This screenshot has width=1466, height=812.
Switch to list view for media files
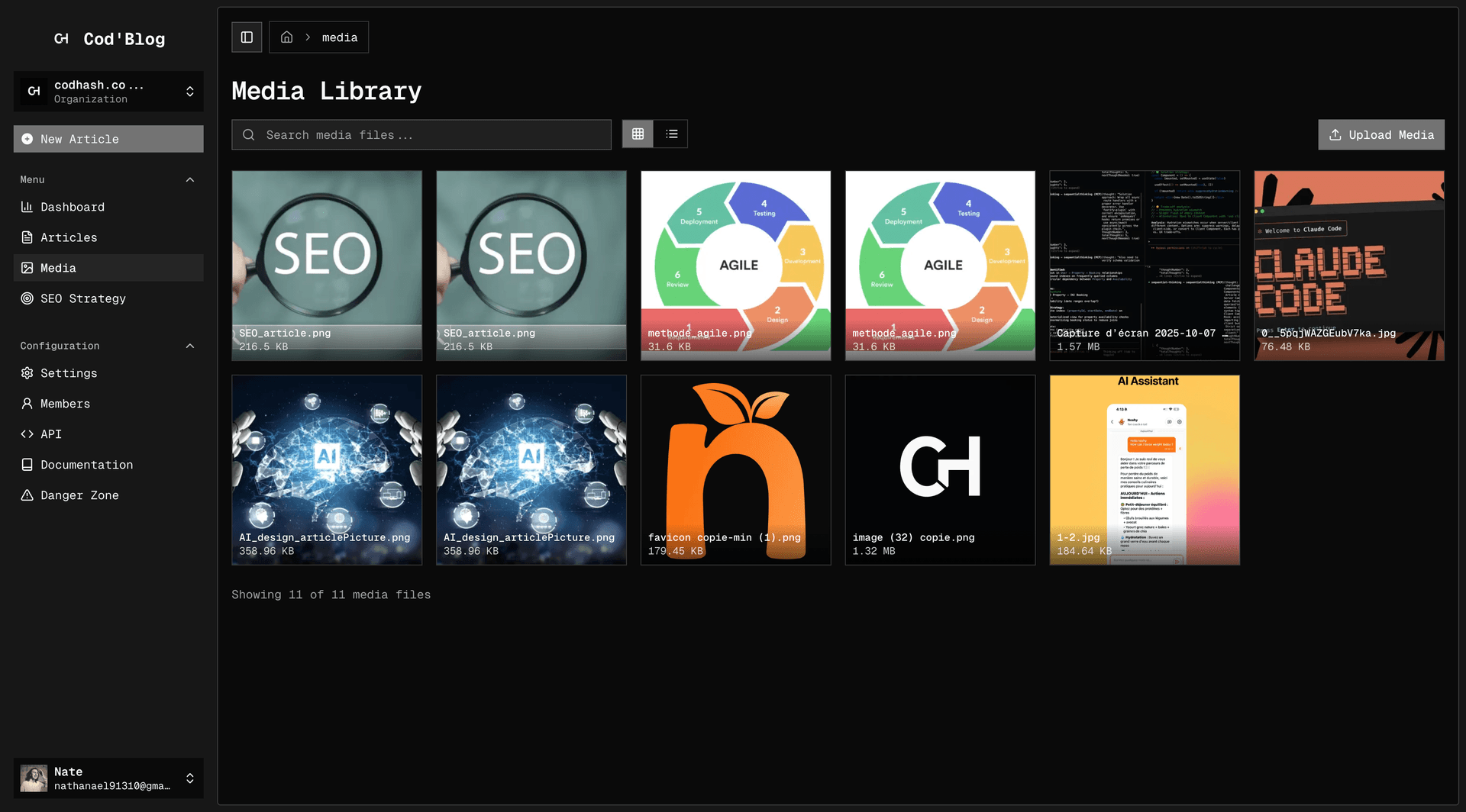click(671, 134)
